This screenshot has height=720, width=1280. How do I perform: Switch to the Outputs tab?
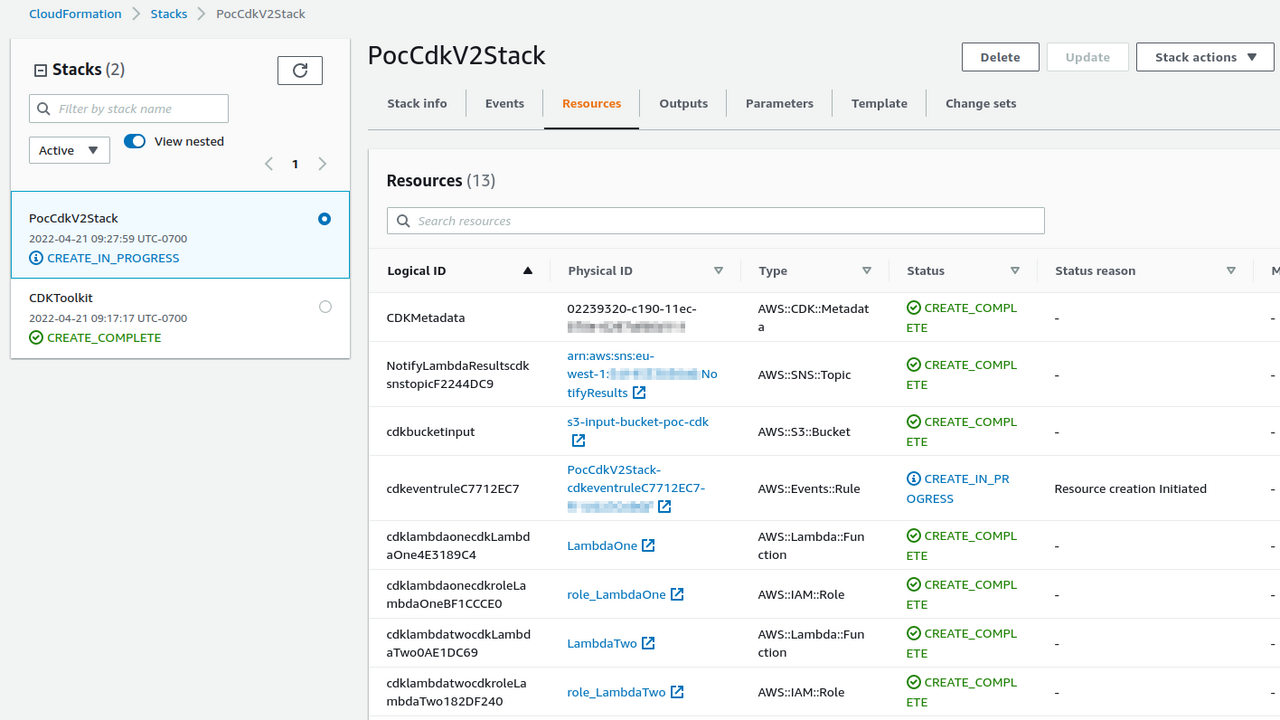pyautogui.click(x=684, y=103)
